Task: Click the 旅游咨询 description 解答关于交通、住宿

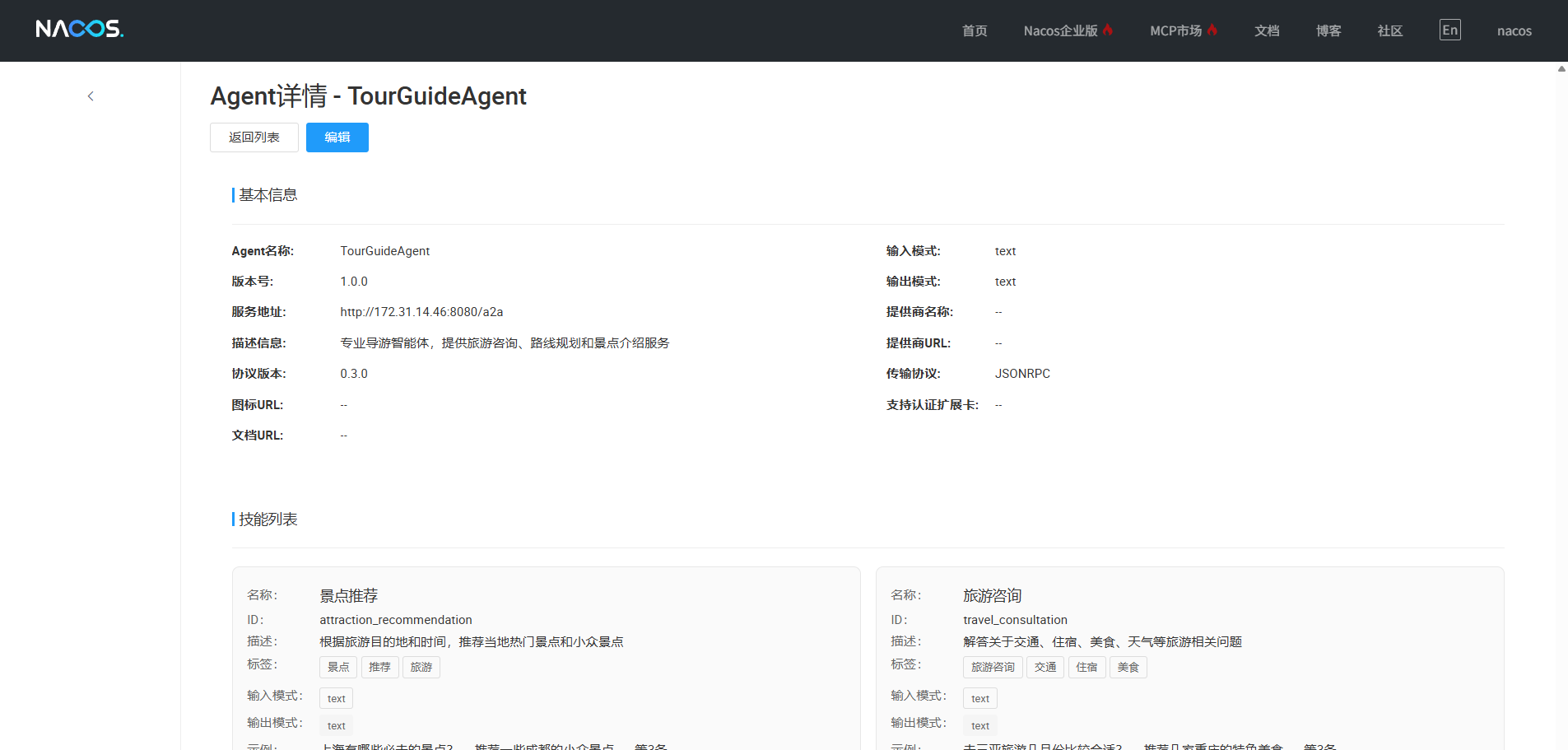Action: 1102,642
